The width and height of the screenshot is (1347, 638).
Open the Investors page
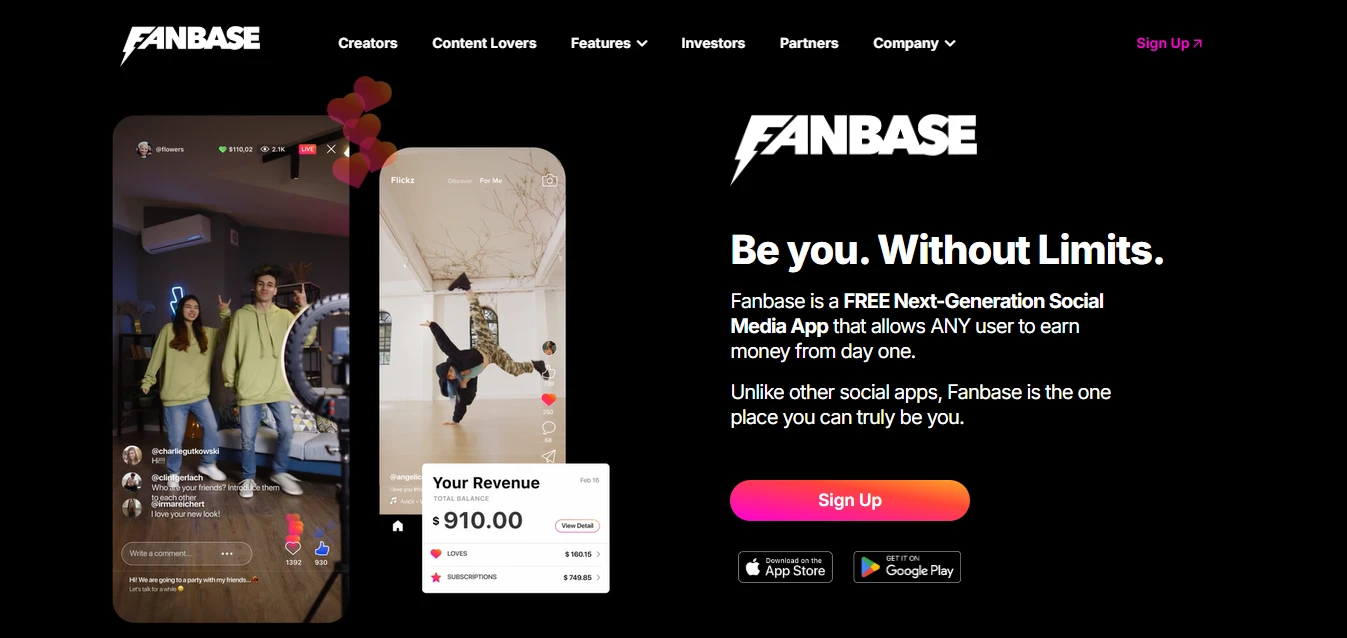pyautogui.click(x=713, y=43)
